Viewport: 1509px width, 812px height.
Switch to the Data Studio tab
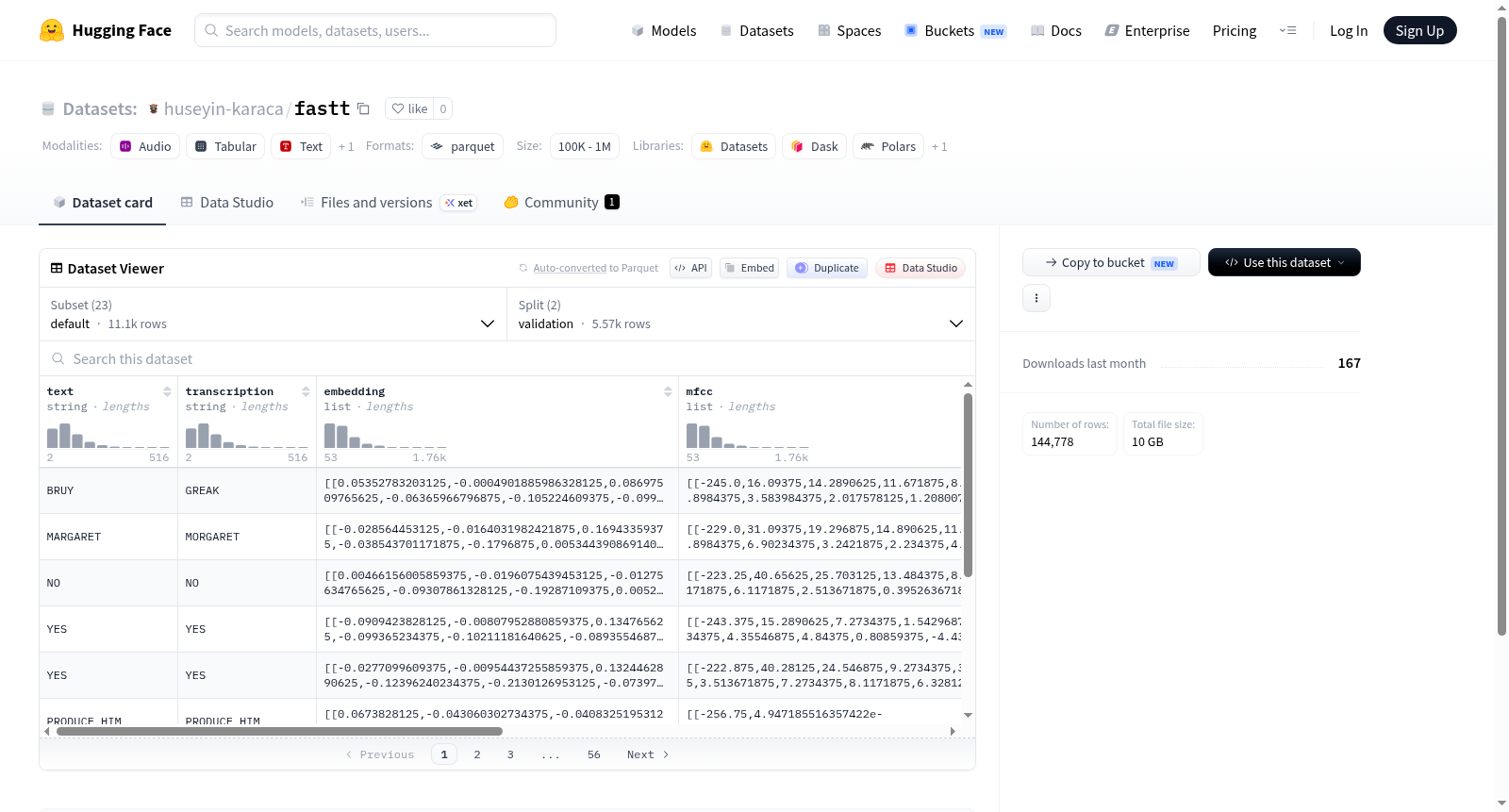pos(227,203)
